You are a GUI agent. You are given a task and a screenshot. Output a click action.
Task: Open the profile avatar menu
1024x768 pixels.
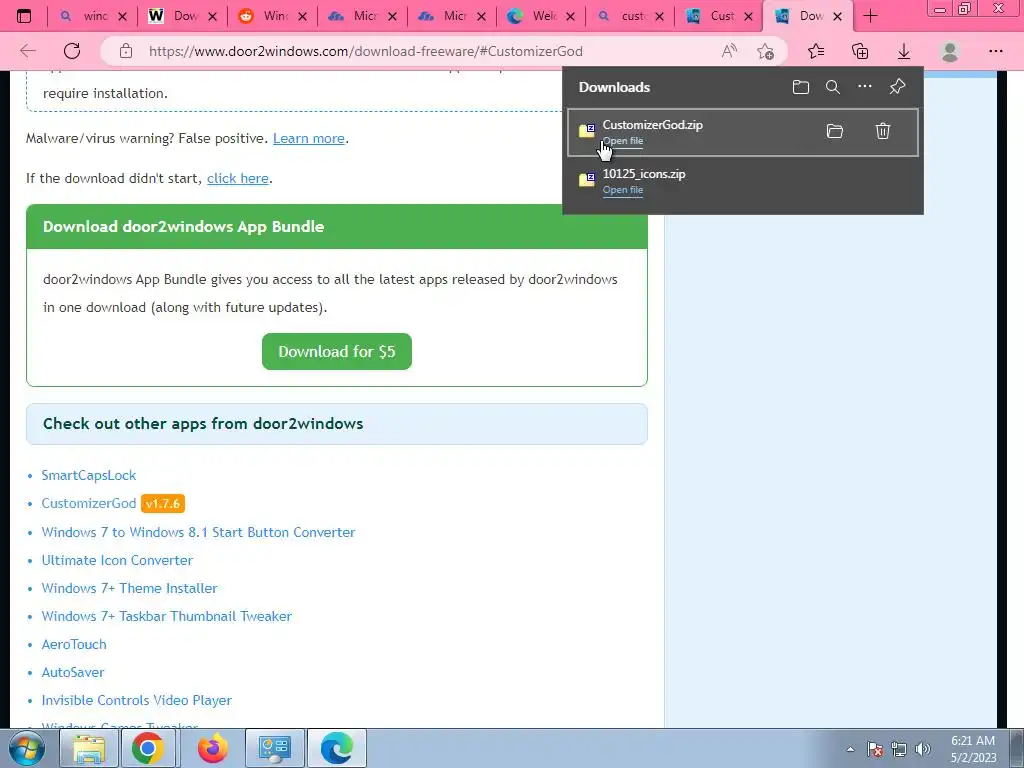click(x=950, y=51)
